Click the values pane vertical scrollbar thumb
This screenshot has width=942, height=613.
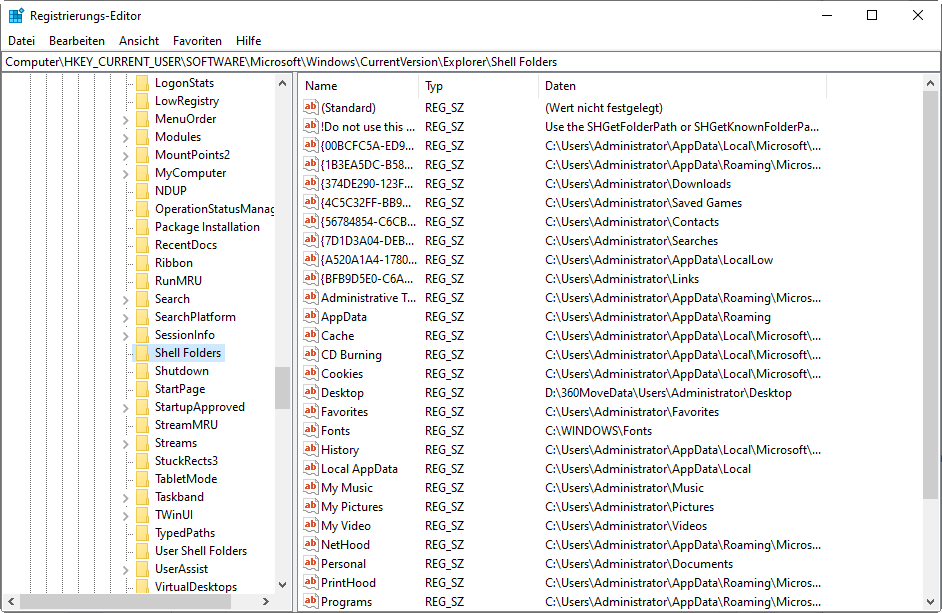pyautogui.click(x=930, y=294)
